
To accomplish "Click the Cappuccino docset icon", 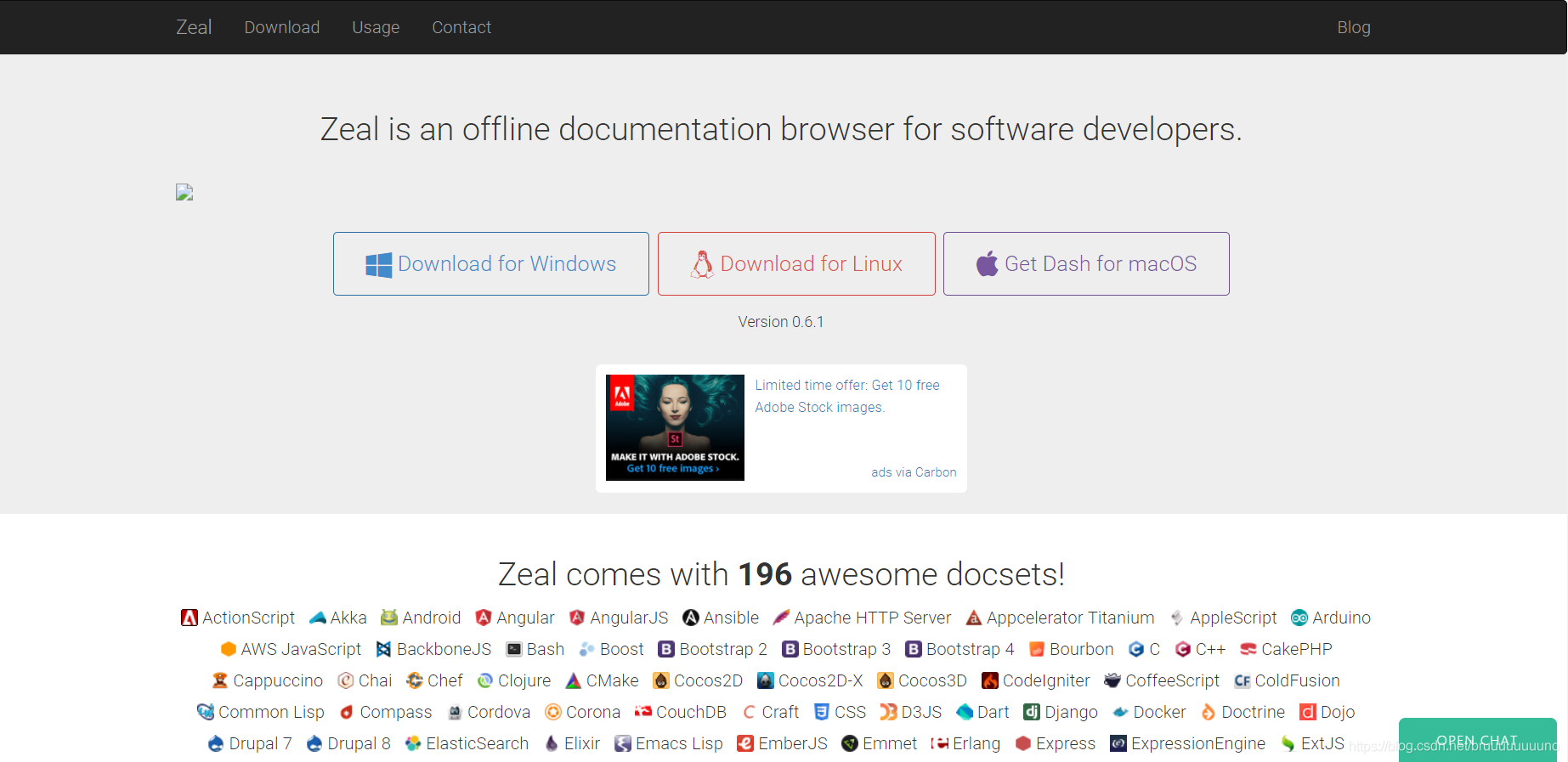I will click(220, 680).
